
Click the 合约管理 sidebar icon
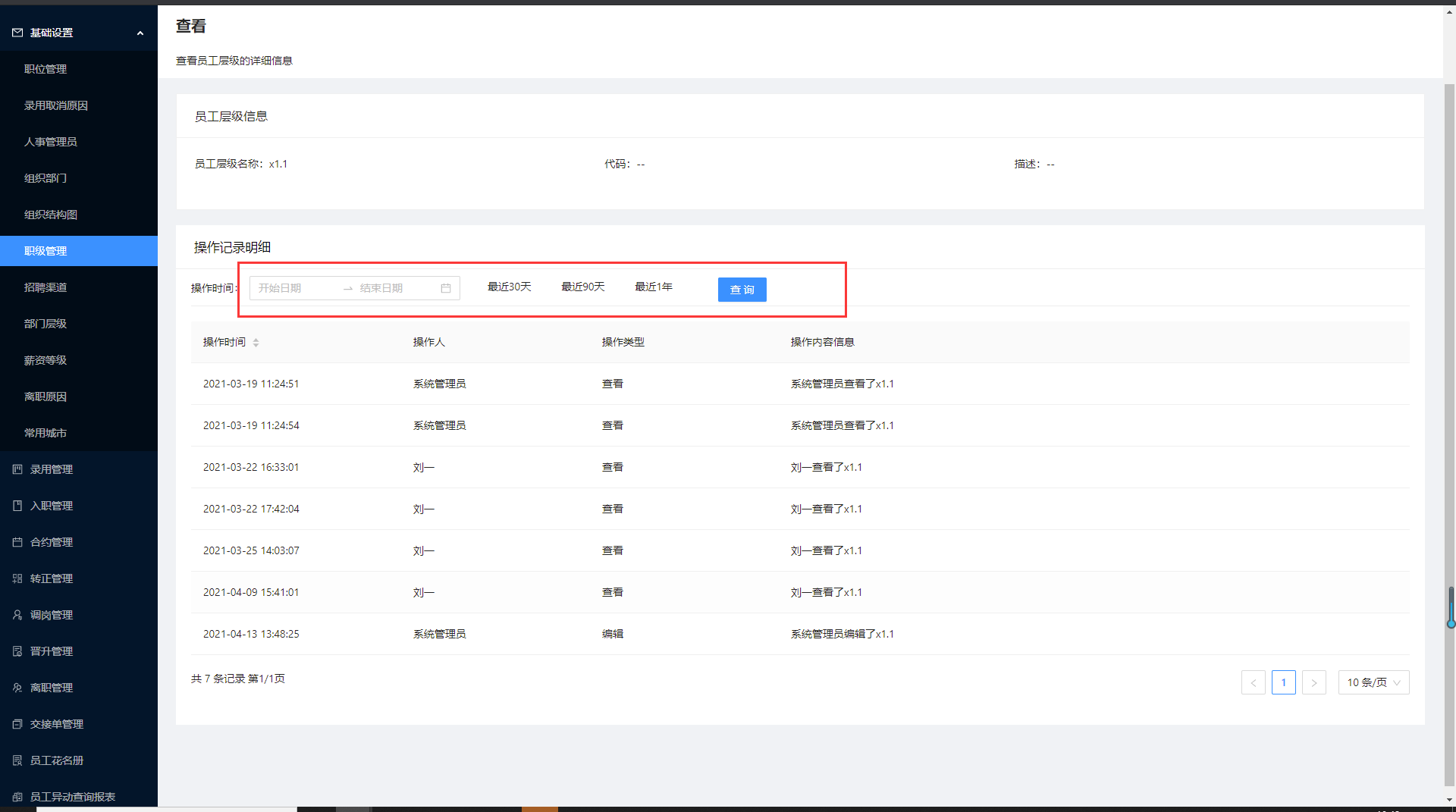[17, 542]
